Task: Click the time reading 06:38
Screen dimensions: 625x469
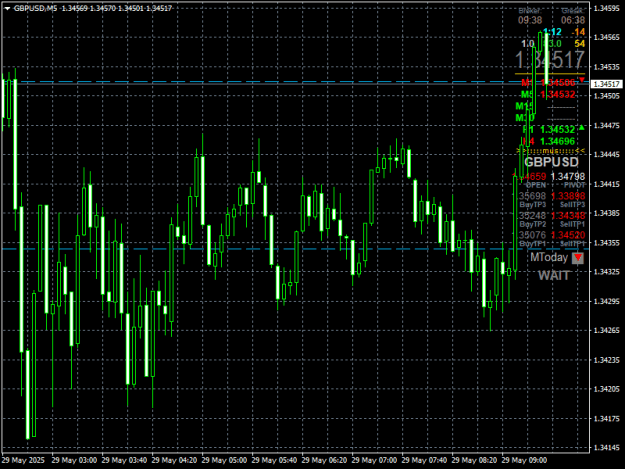Action: tap(573, 20)
